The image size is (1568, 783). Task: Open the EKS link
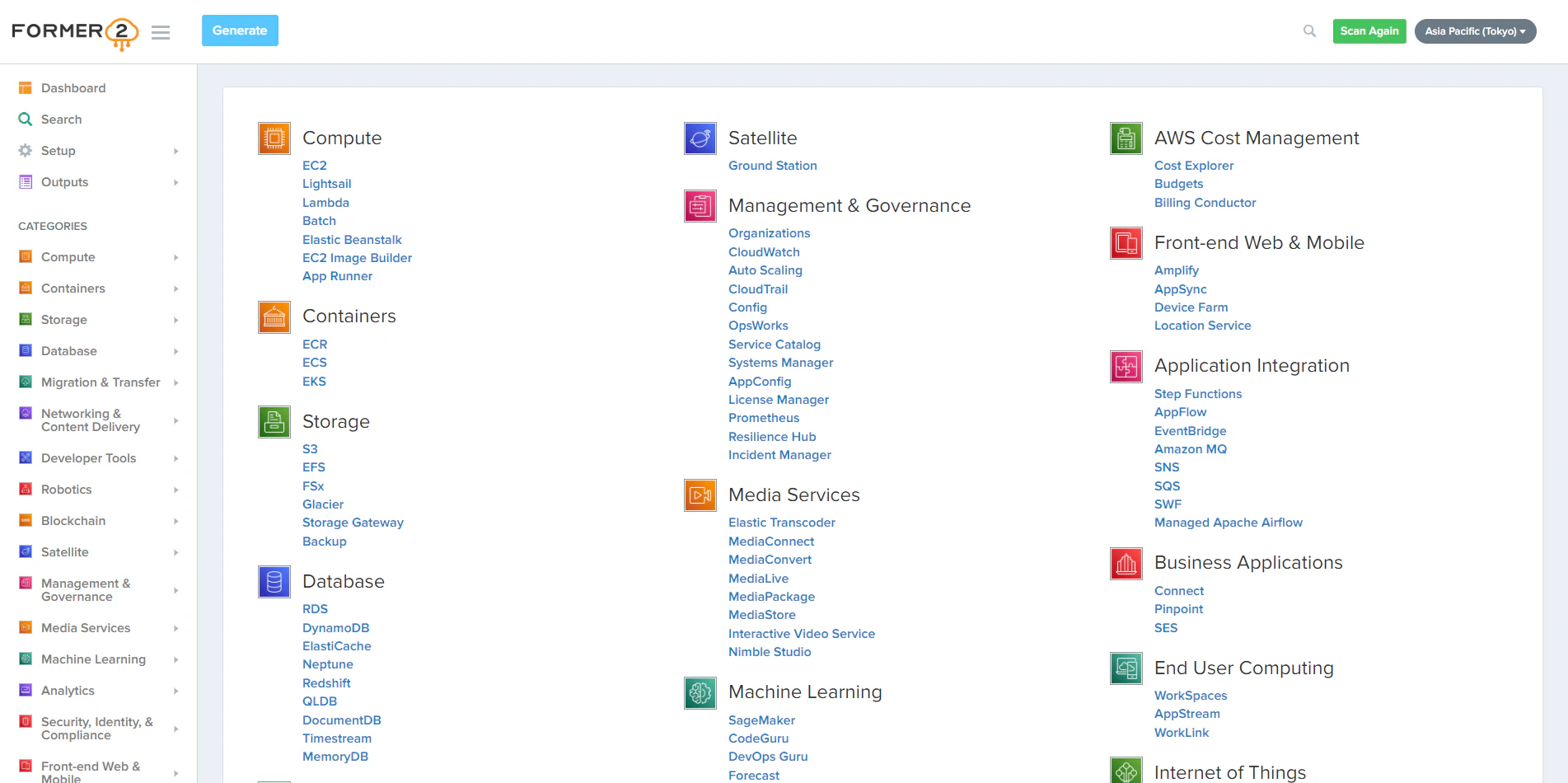coord(314,382)
